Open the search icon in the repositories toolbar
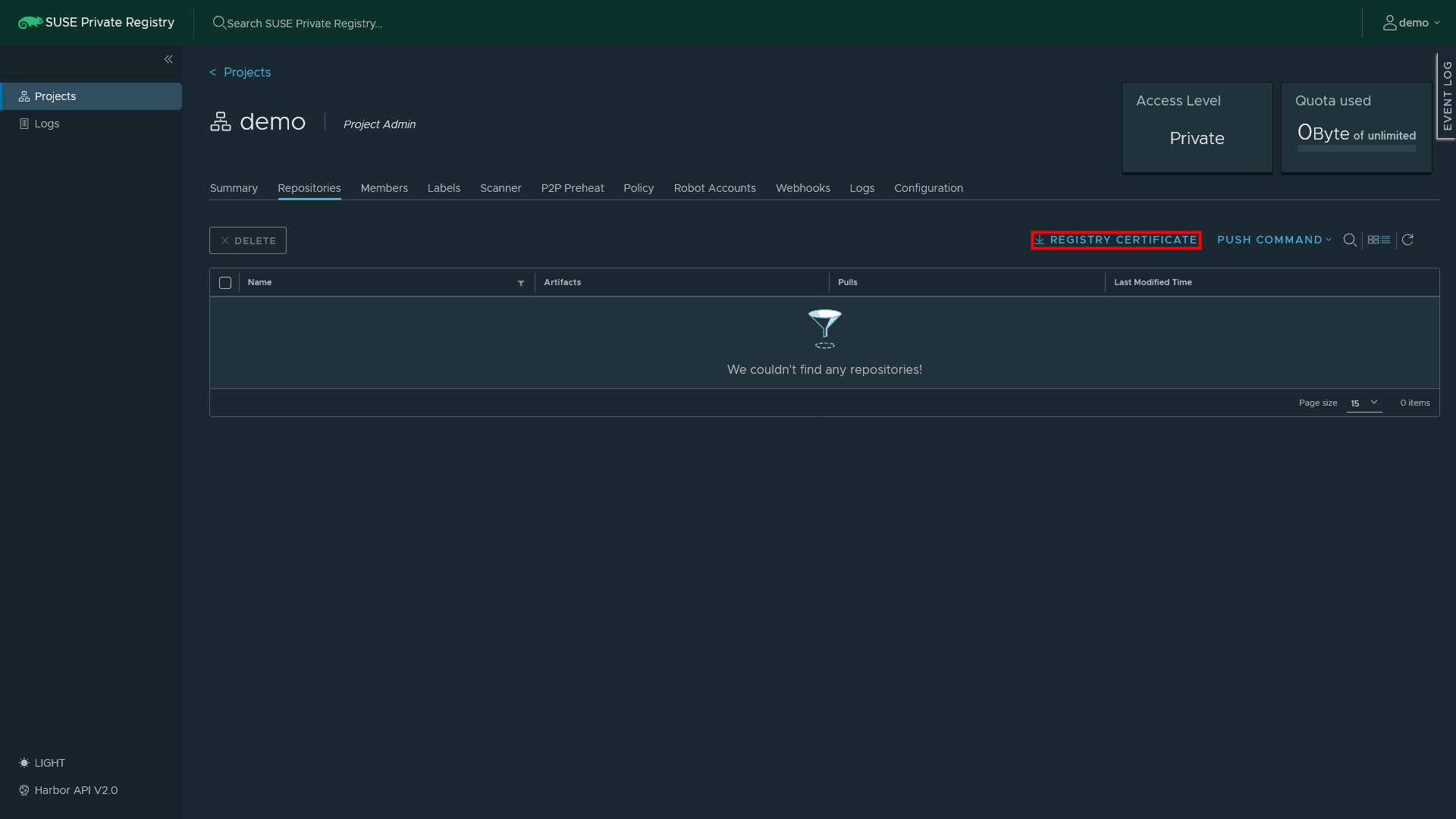 (x=1350, y=240)
